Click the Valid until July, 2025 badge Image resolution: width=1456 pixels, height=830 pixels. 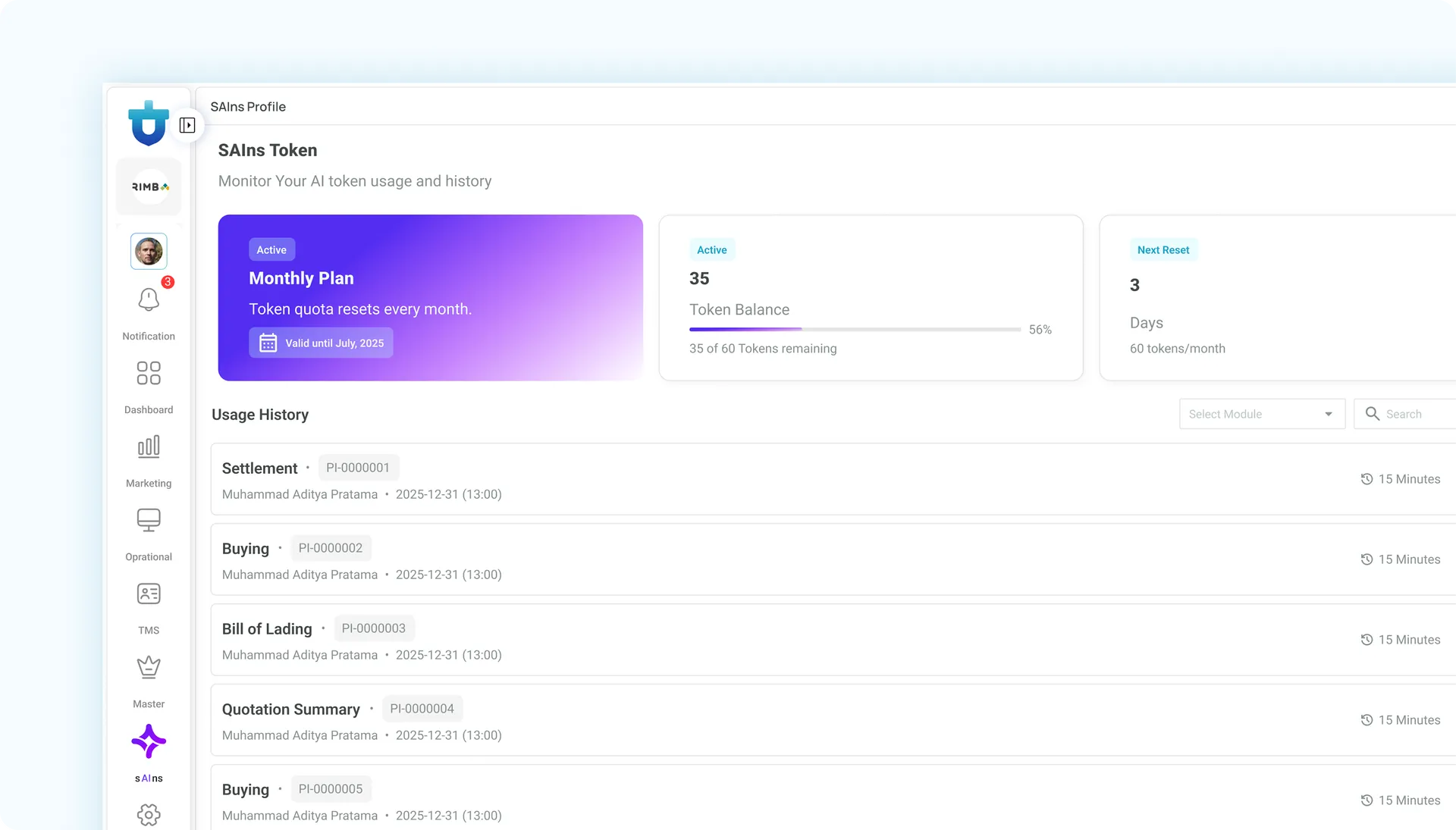click(x=321, y=343)
